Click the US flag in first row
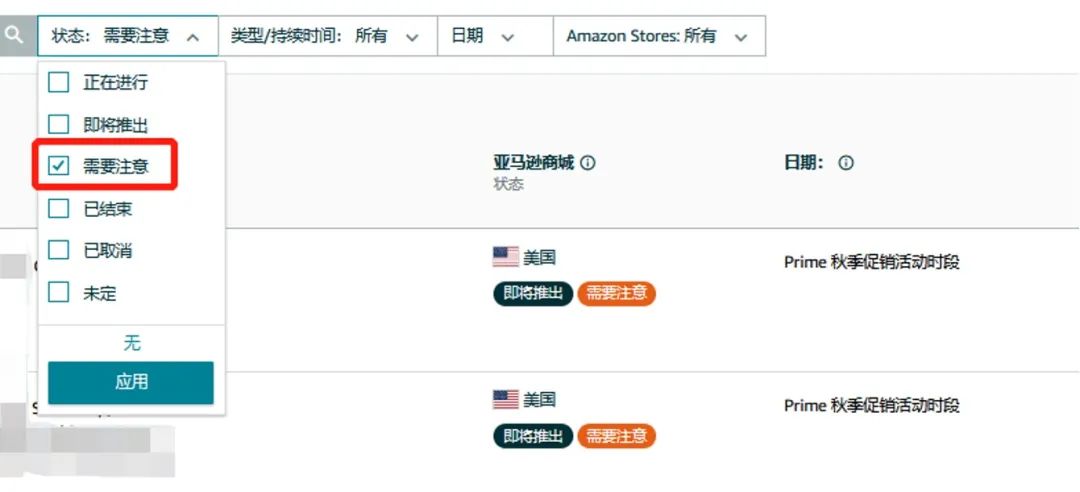1080x492 pixels. click(505, 258)
